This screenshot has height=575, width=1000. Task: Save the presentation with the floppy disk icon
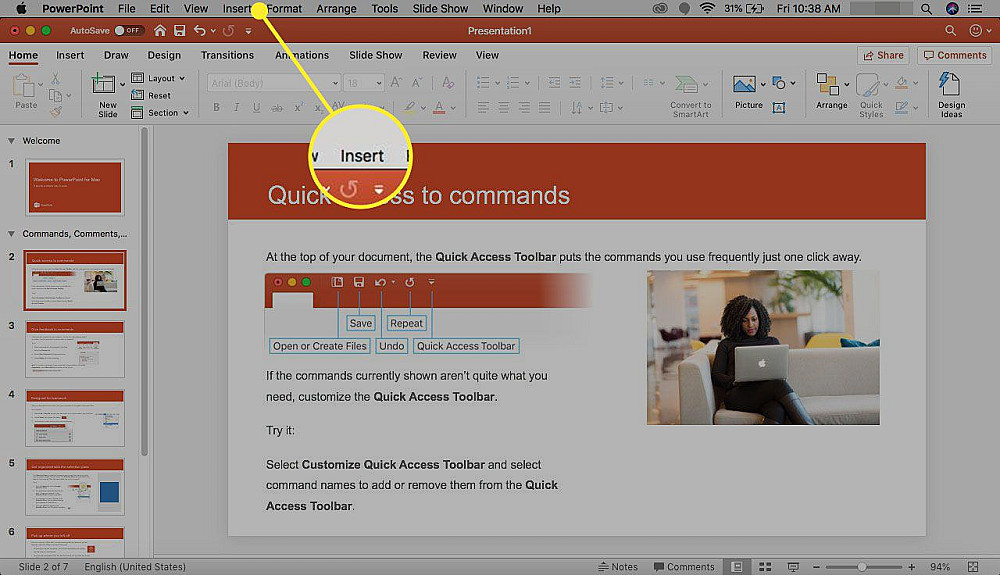(x=180, y=30)
